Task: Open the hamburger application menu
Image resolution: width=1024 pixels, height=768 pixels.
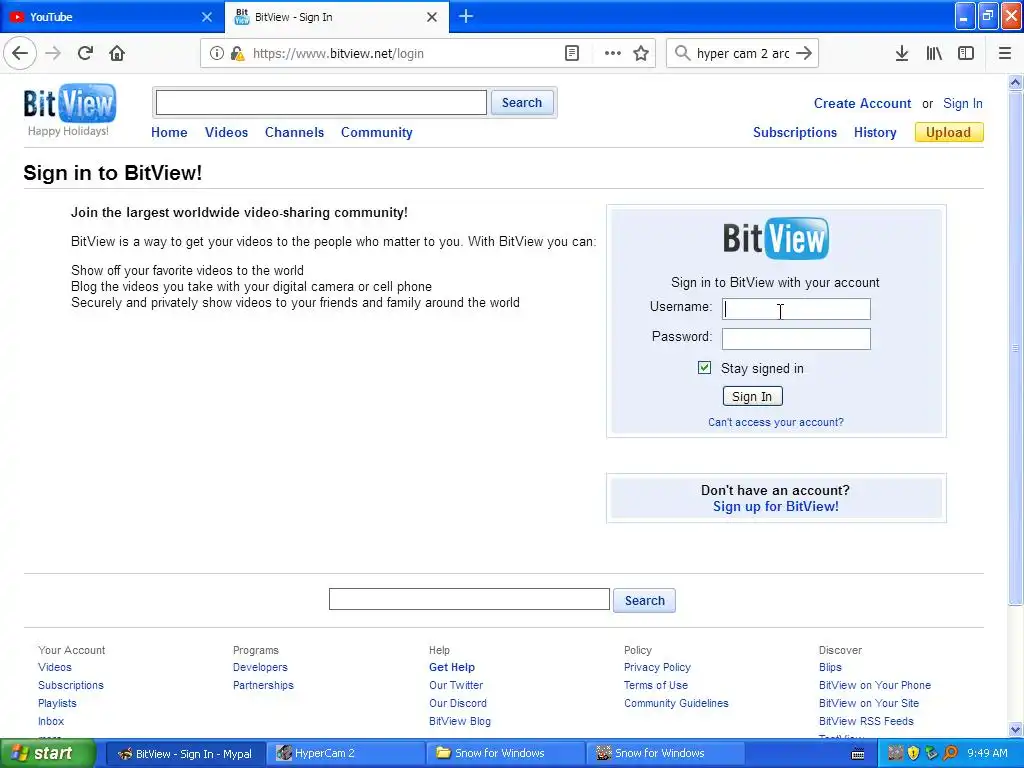Action: pos(1005,54)
